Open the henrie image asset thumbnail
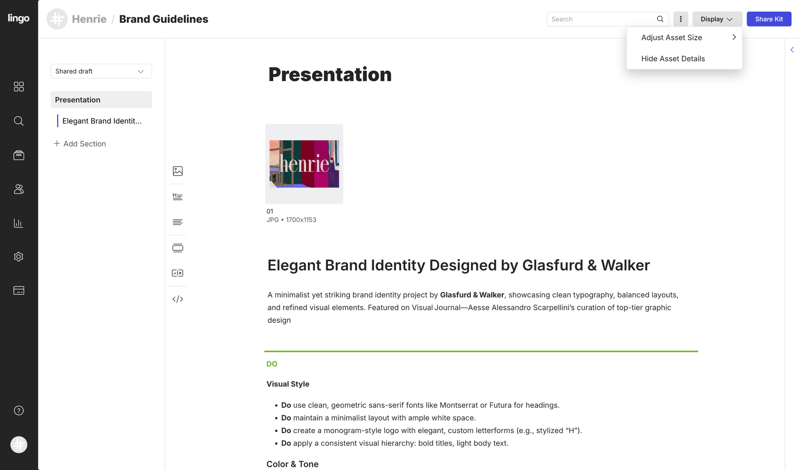Viewport: 800px width, 470px height. pos(304,164)
